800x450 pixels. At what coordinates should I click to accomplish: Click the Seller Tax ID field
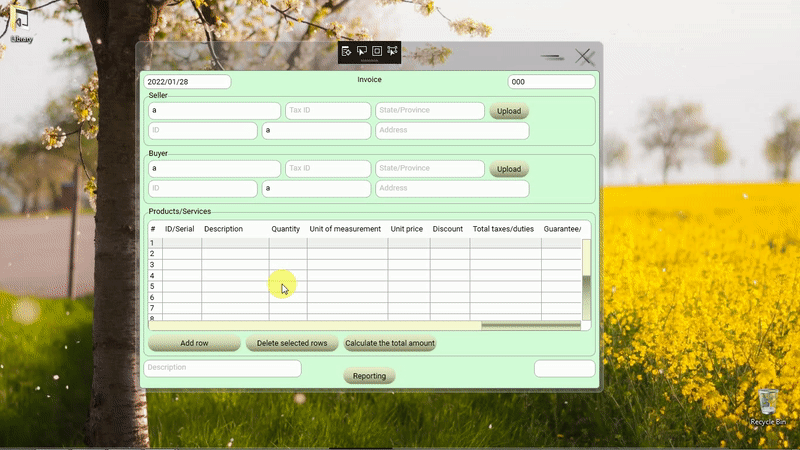click(x=328, y=111)
